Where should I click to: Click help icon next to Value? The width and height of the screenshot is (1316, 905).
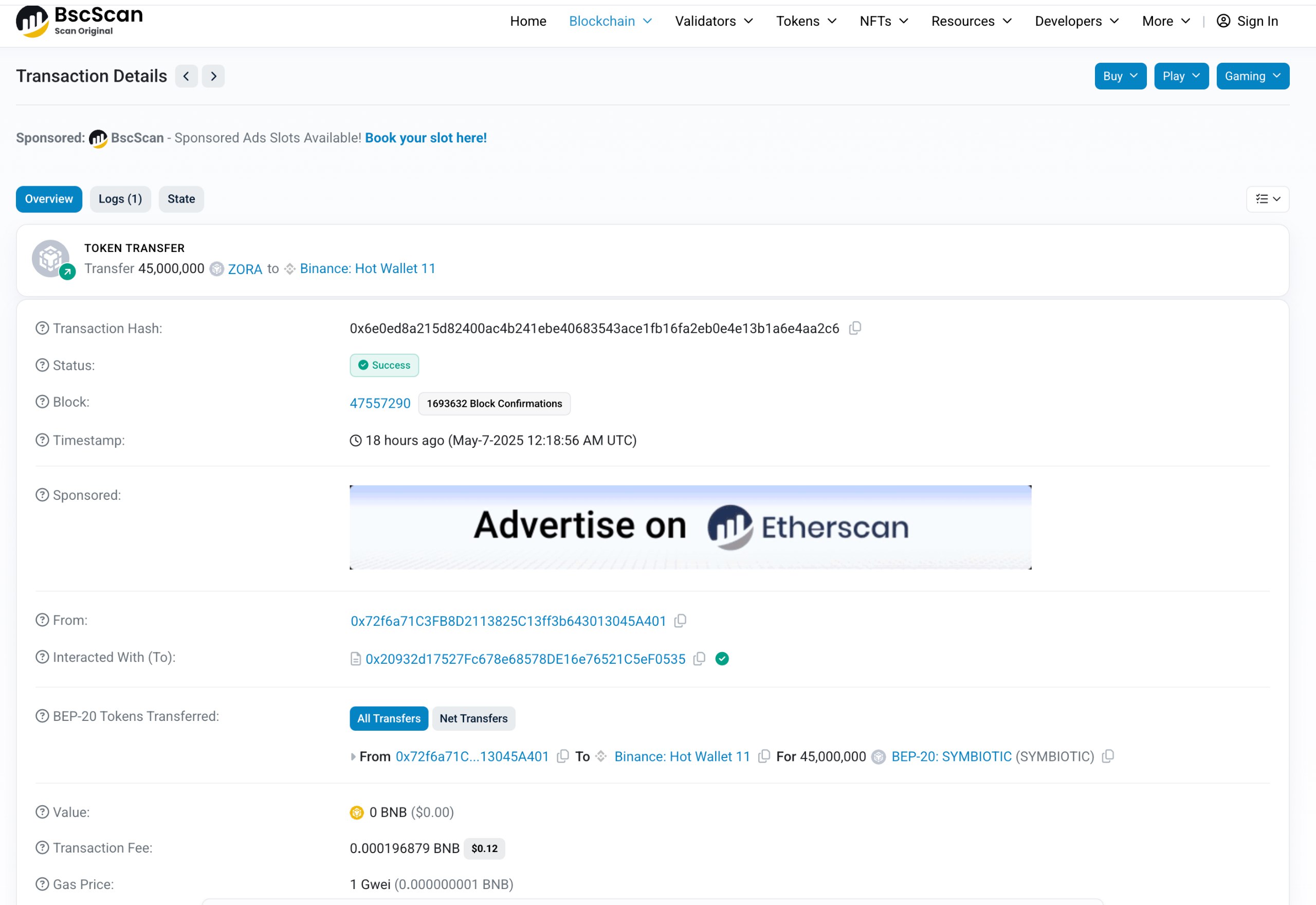pos(43,812)
